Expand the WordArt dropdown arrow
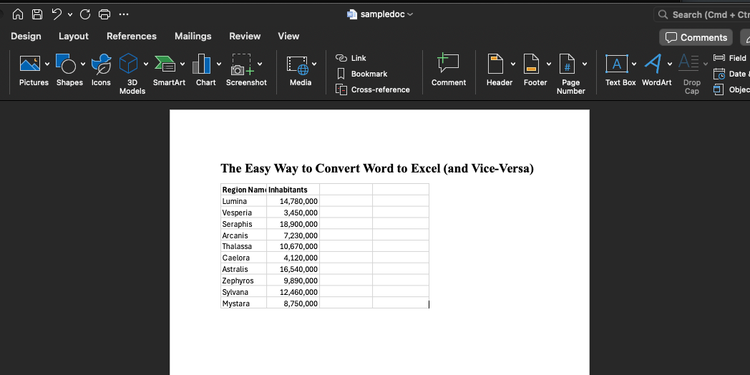 [670, 64]
